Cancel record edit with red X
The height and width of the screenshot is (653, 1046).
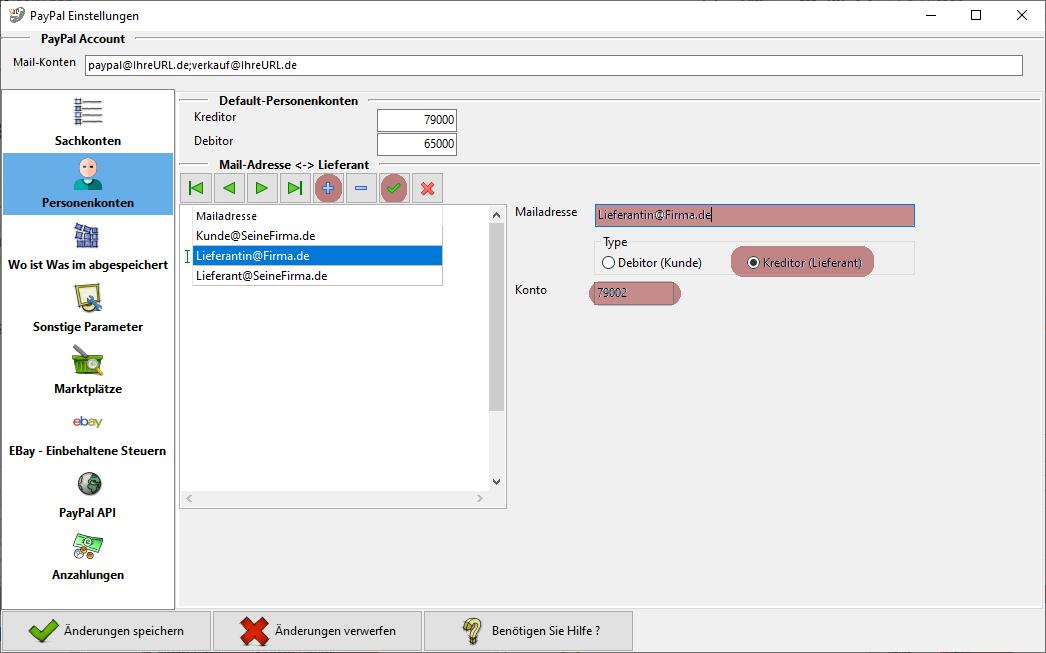pyautogui.click(x=427, y=188)
